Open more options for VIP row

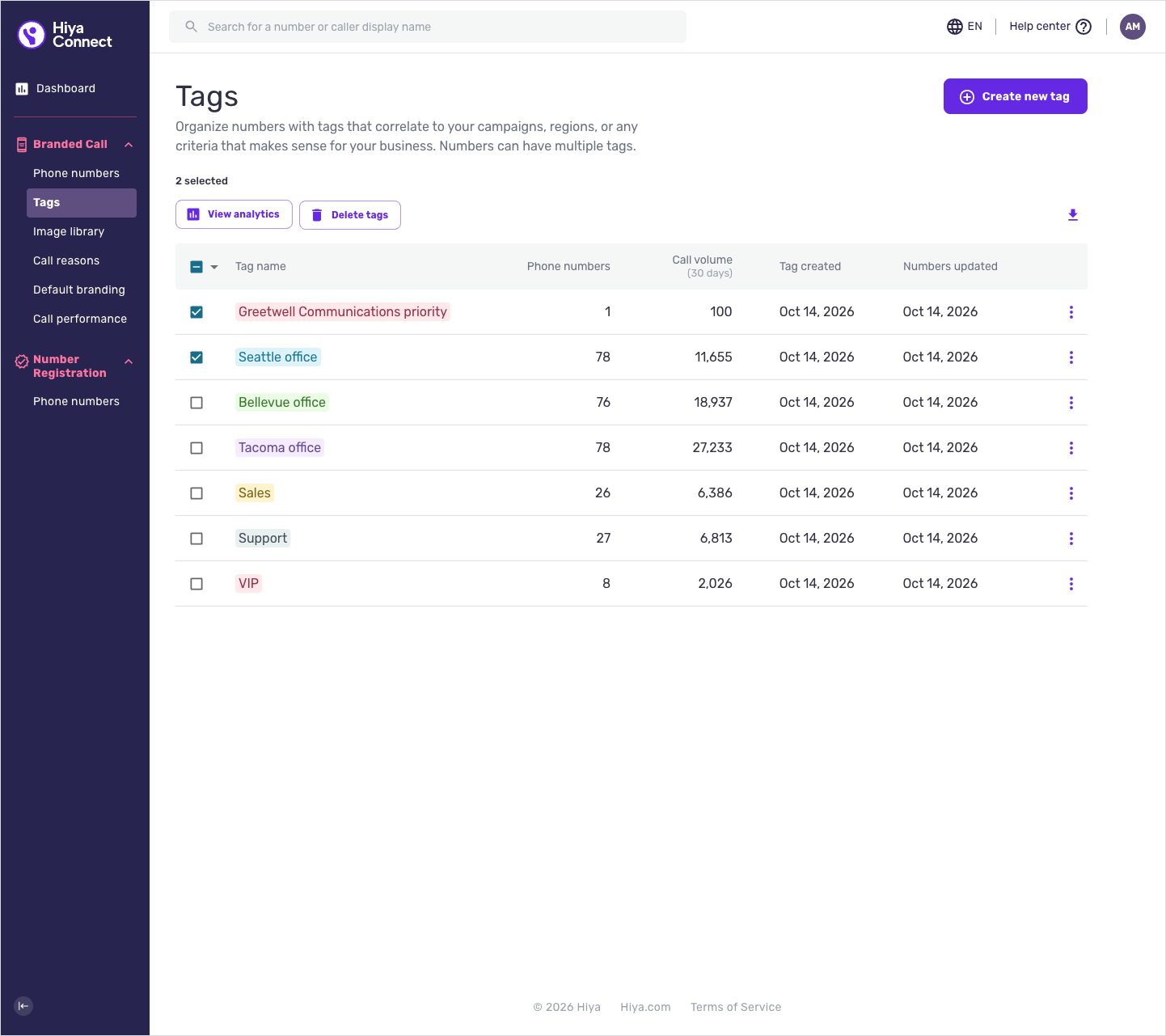(x=1071, y=584)
